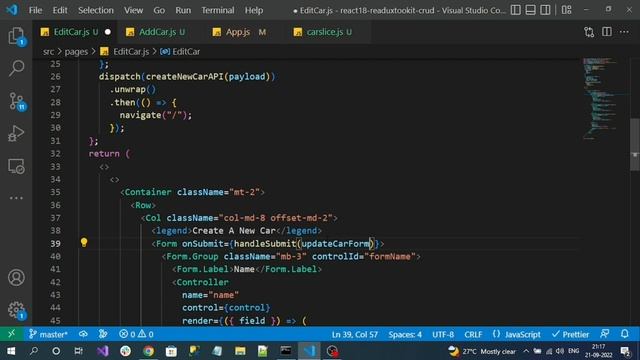Open Windows Start menu
Viewport: 640px width, 360px height.
pos(11,351)
